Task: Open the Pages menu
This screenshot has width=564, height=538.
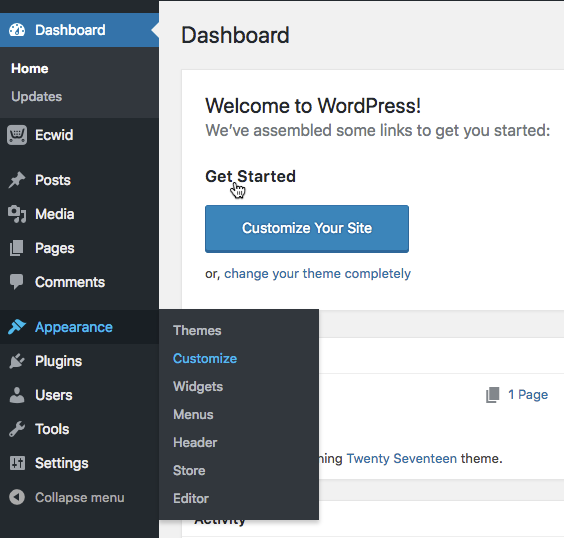Action: tap(55, 248)
